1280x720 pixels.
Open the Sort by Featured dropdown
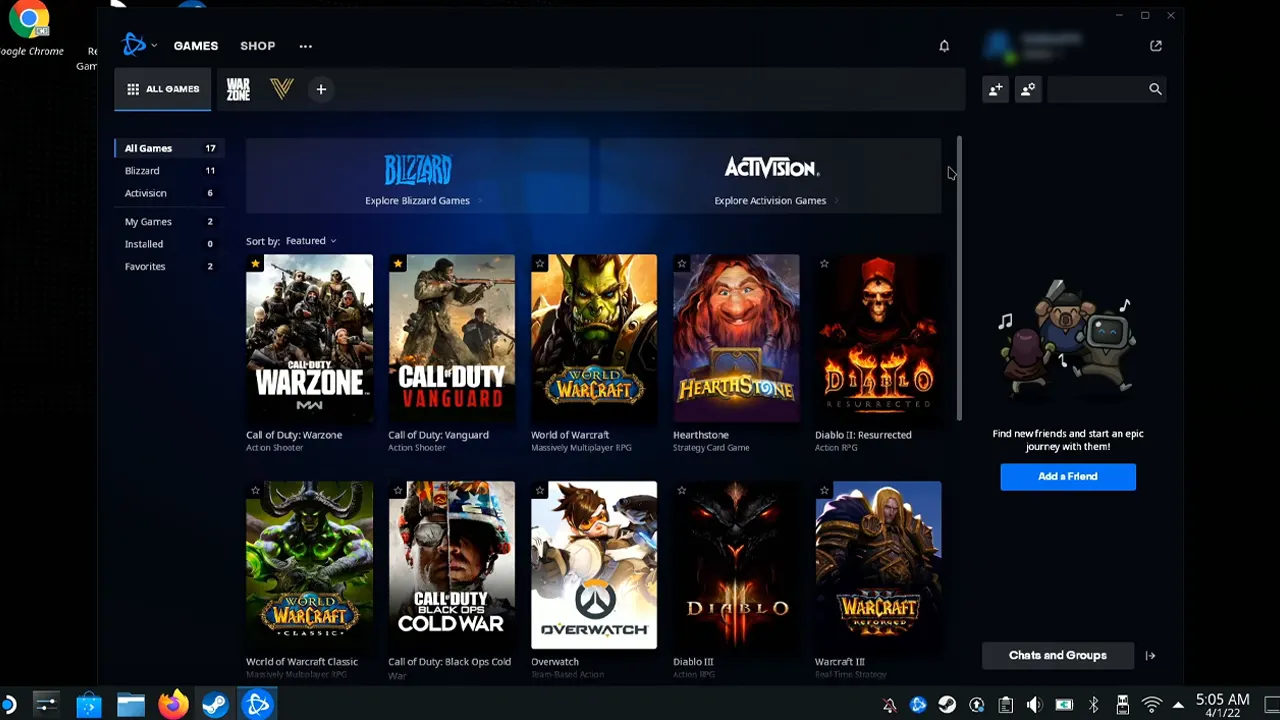click(311, 241)
